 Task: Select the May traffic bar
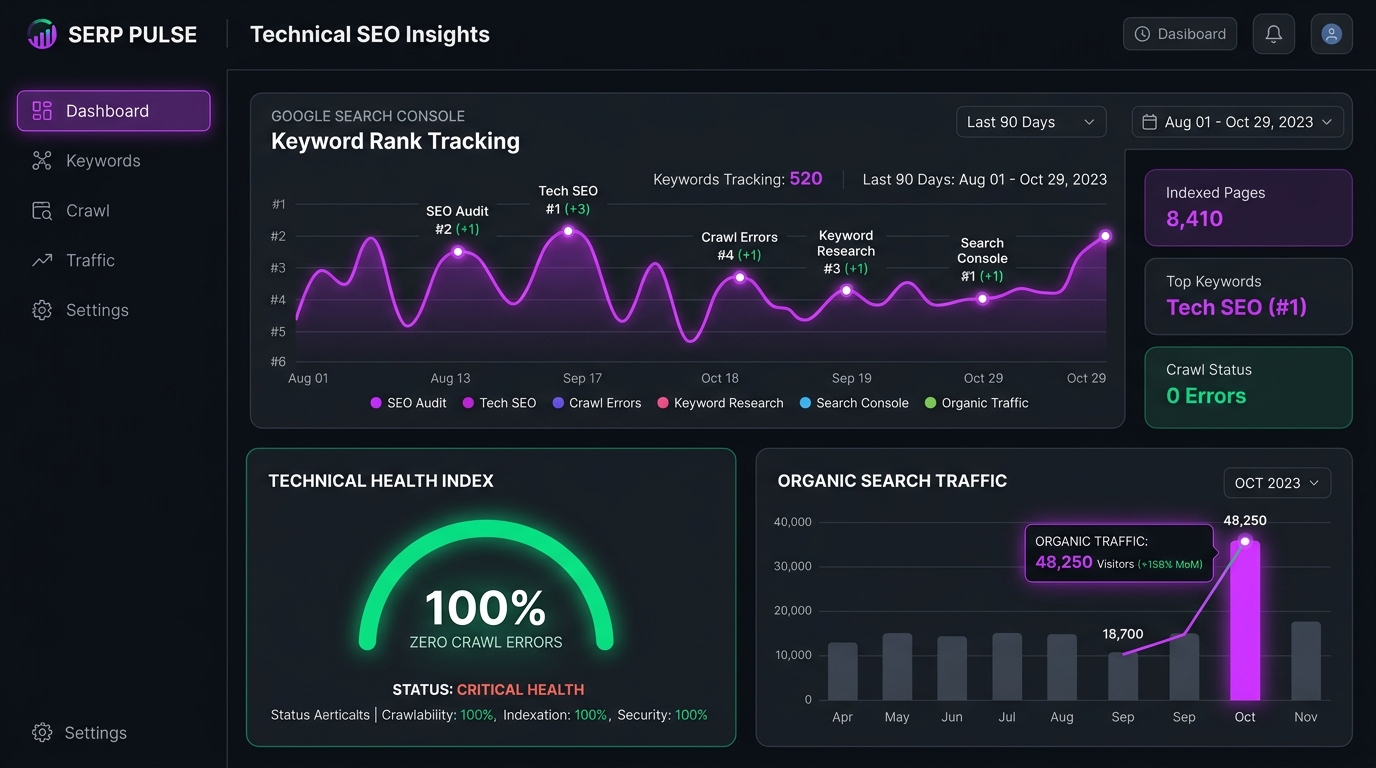[897, 667]
